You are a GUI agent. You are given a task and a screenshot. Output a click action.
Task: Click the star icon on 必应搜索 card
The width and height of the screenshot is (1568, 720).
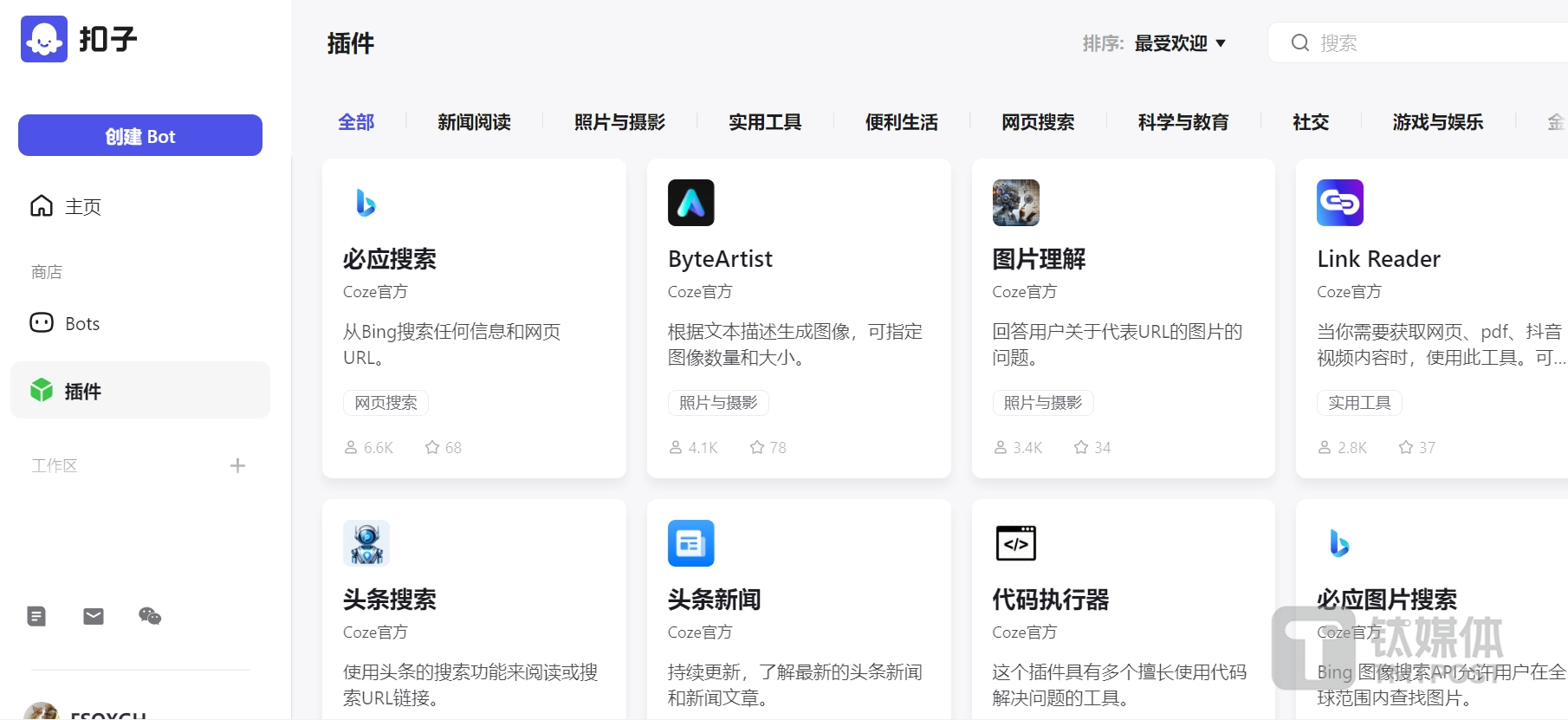point(432,448)
